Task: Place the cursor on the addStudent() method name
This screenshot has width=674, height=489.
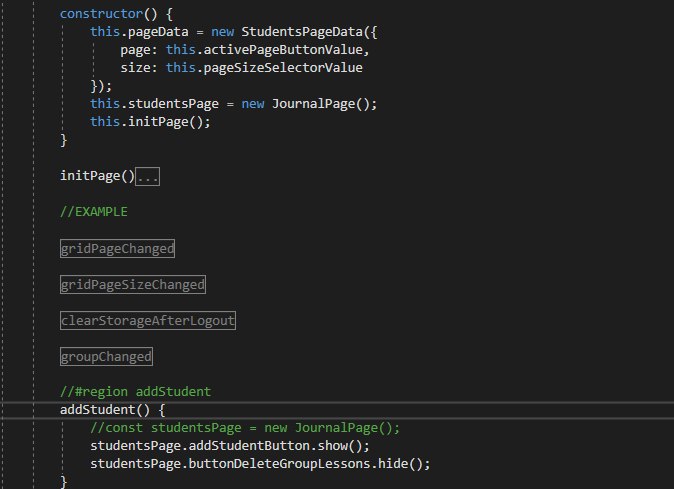Action: [98, 410]
